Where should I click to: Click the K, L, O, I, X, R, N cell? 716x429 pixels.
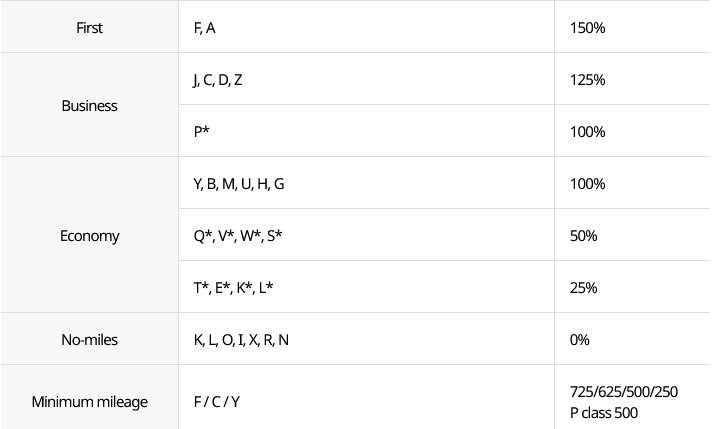point(367,339)
